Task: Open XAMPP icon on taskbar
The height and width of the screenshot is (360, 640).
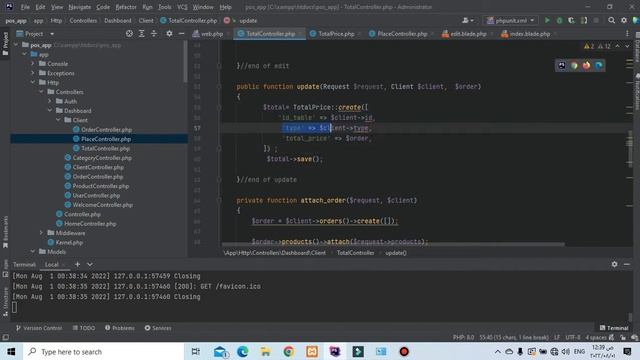Action: (x=312, y=351)
